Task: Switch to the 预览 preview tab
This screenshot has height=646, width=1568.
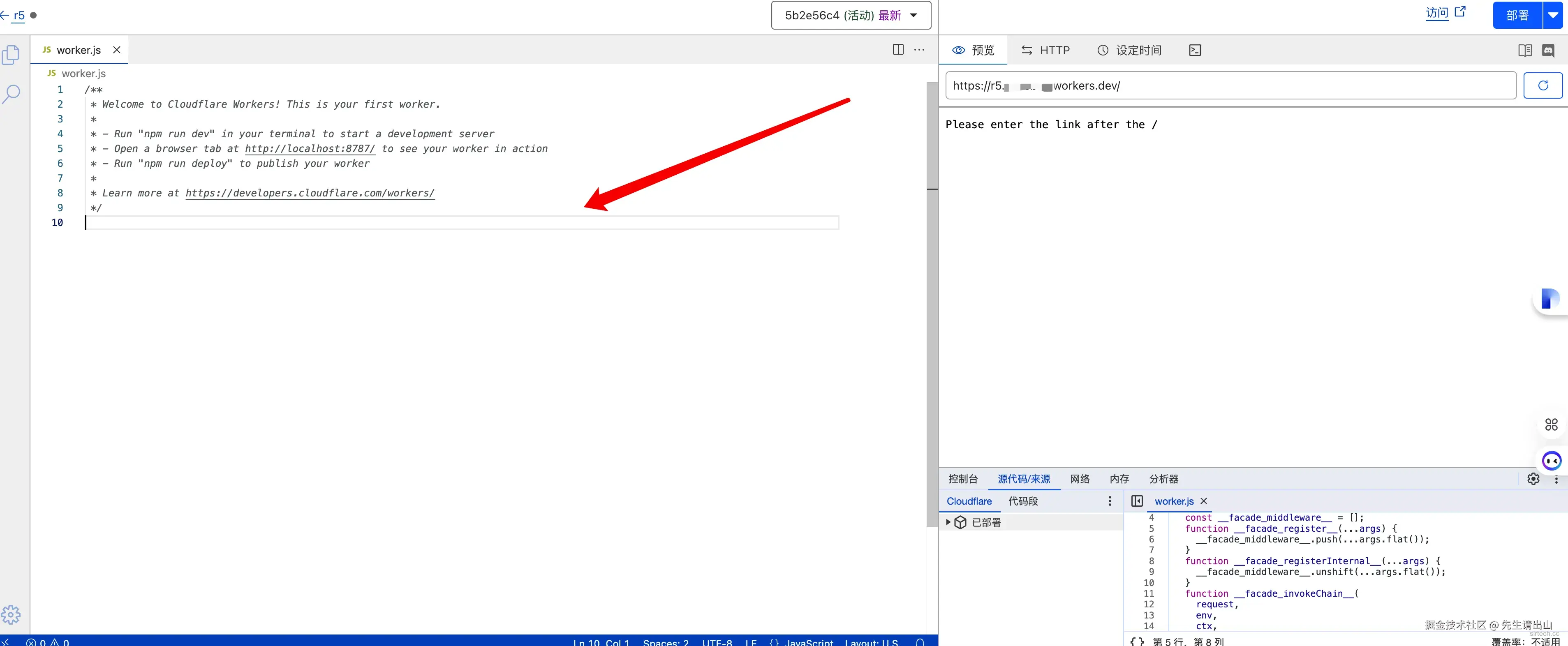Action: point(973,50)
